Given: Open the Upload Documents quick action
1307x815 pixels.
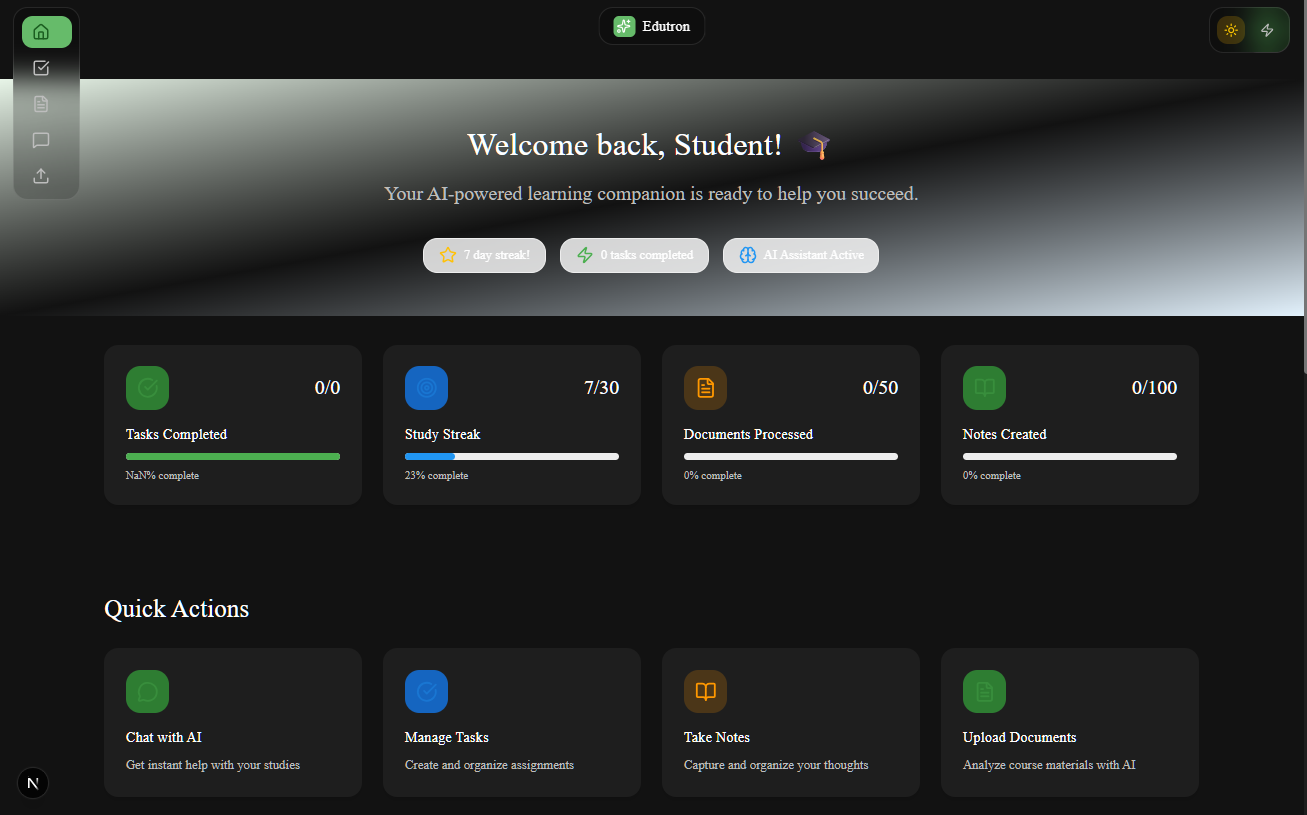Looking at the screenshot, I should pyautogui.click(x=1070, y=722).
